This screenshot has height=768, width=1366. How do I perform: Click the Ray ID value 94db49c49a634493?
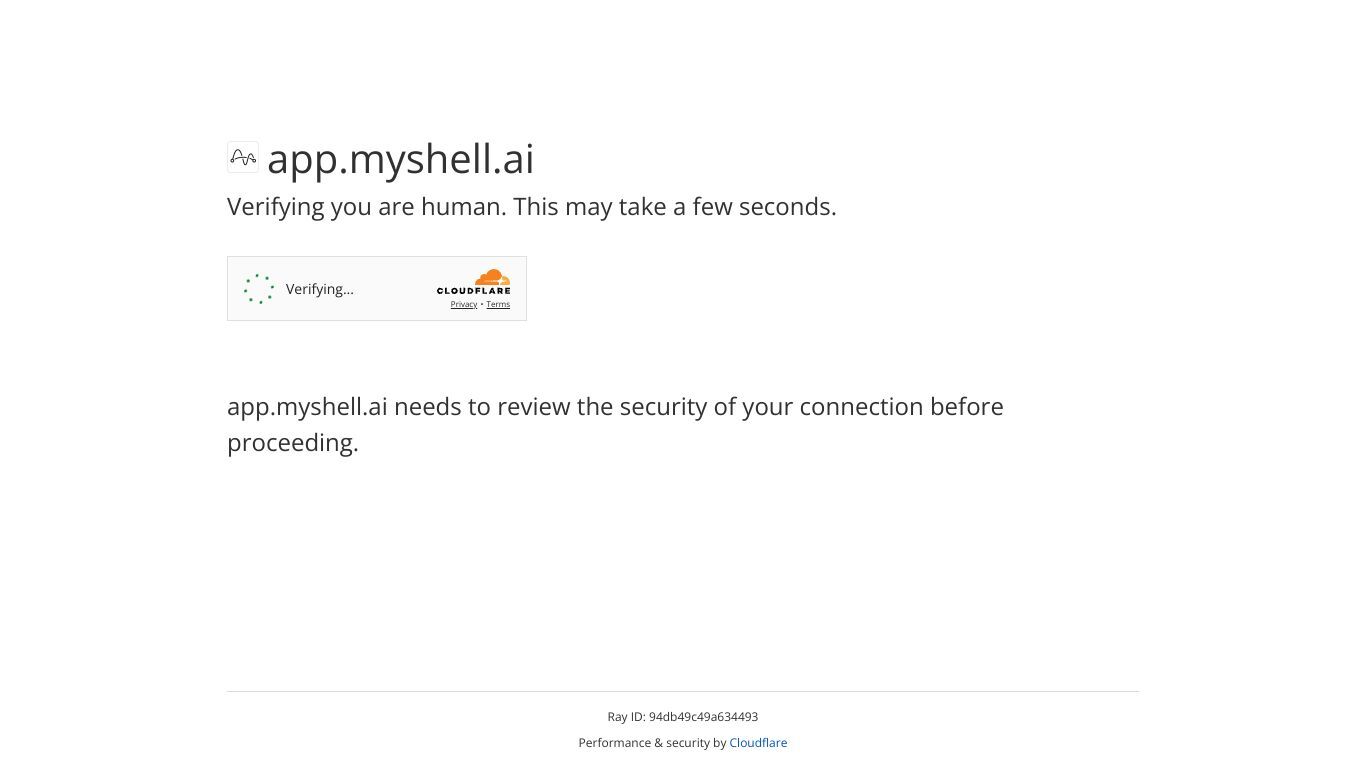tap(703, 717)
